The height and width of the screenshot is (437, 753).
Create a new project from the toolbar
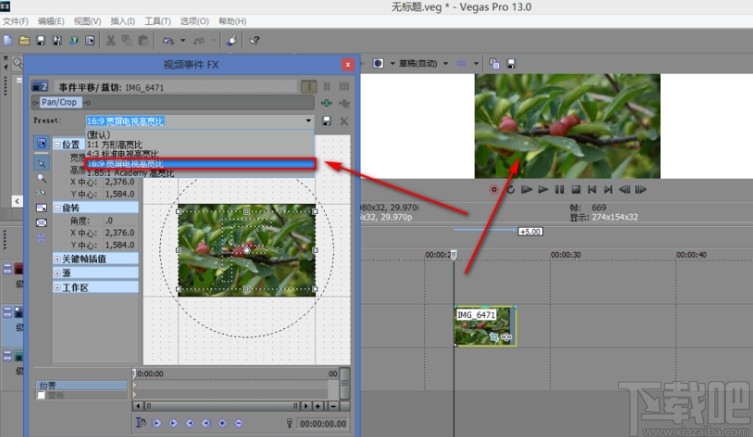click(x=7, y=40)
